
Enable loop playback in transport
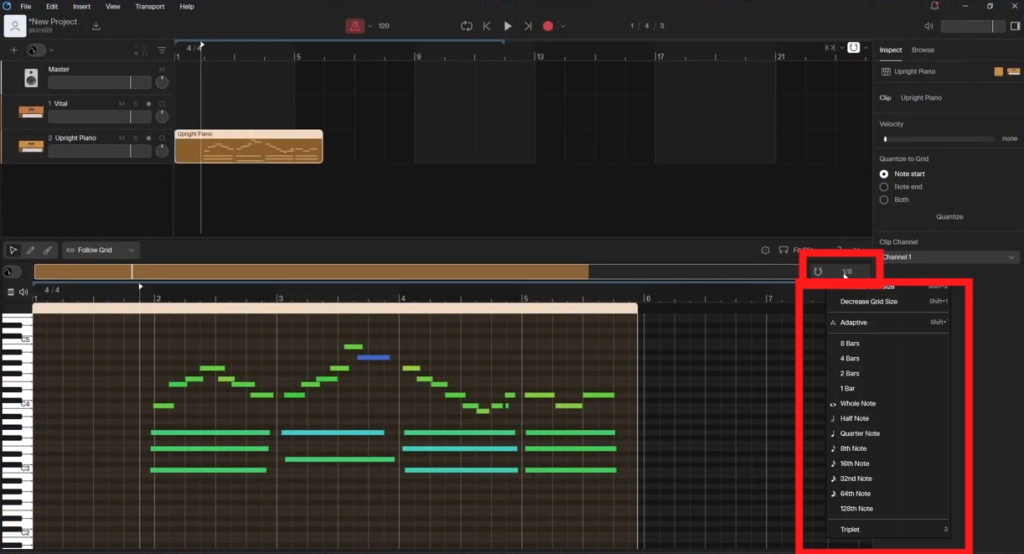click(466, 26)
